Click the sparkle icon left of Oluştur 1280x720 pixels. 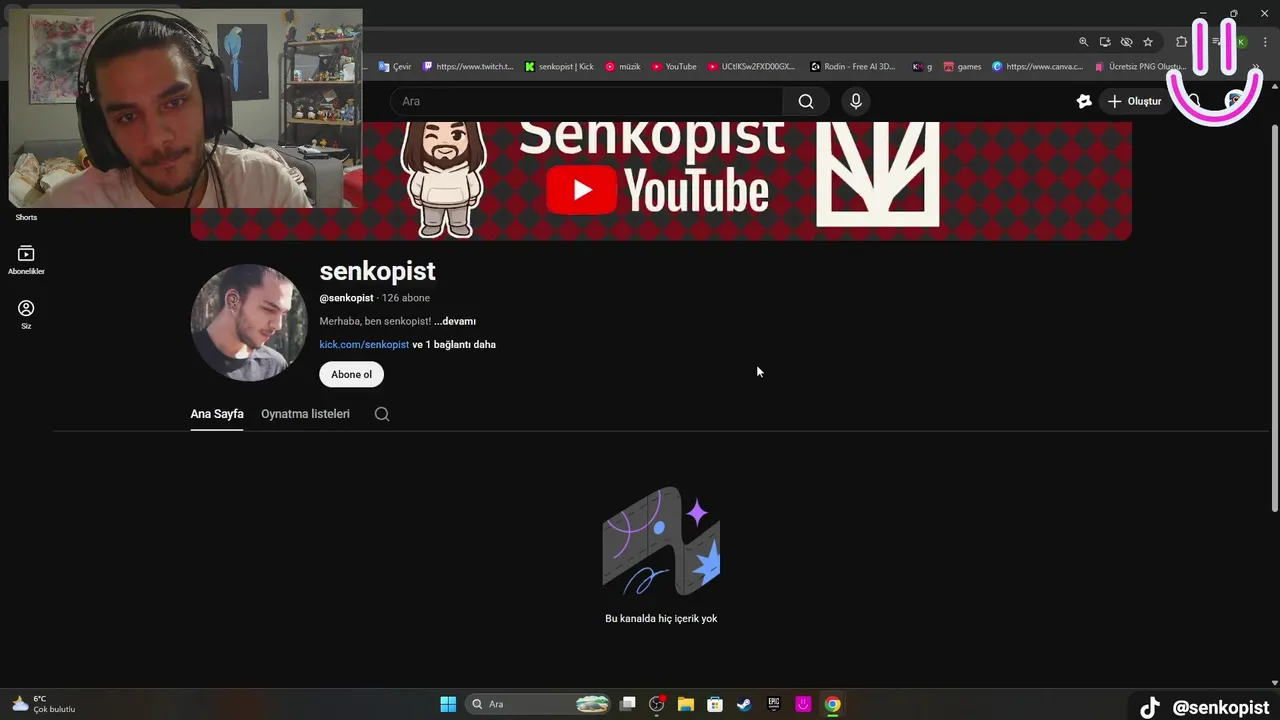point(1084,101)
